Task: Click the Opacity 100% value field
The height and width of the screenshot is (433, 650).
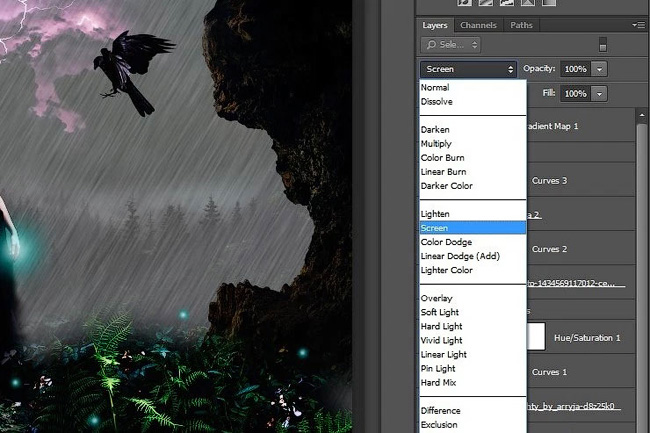Action: pyautogui.click(x=575, y=69)
